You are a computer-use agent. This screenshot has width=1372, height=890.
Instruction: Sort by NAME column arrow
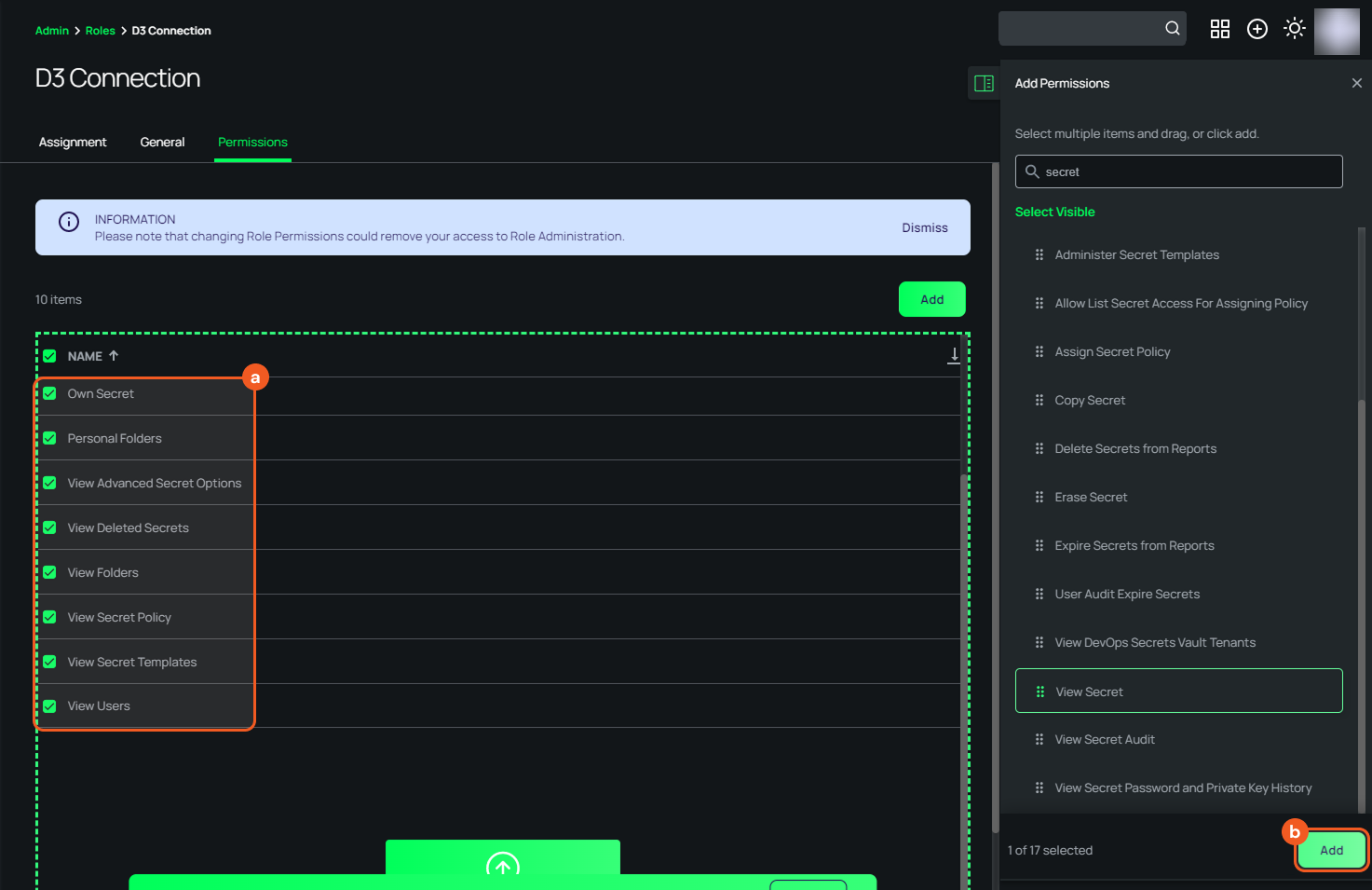click(114, 356)
